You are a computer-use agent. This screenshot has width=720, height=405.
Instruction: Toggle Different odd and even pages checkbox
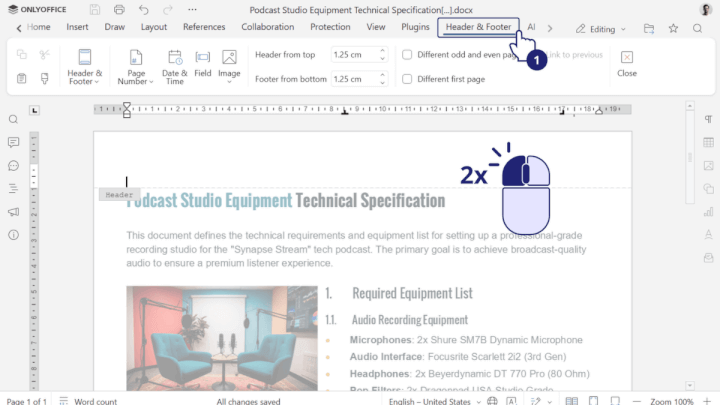point(407,55)
